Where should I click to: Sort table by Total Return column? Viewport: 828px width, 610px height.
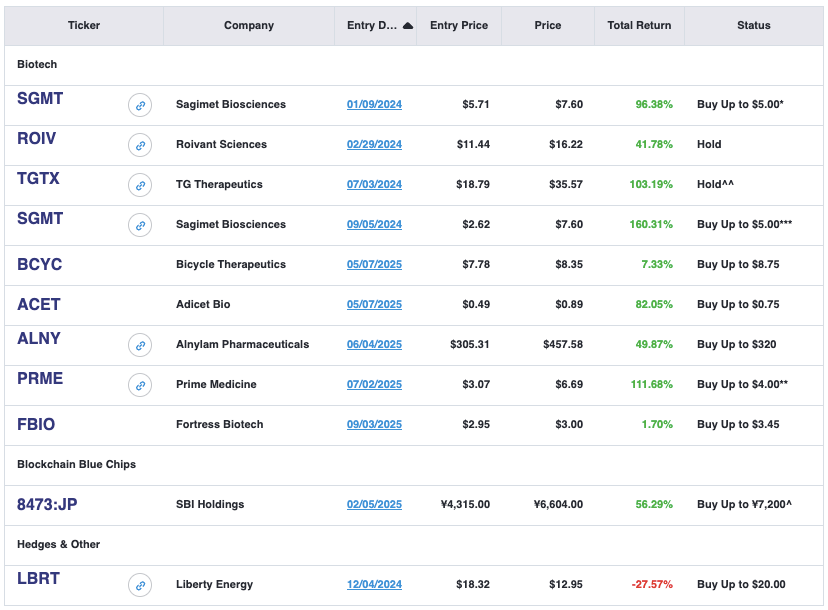(x=639, y=25)
